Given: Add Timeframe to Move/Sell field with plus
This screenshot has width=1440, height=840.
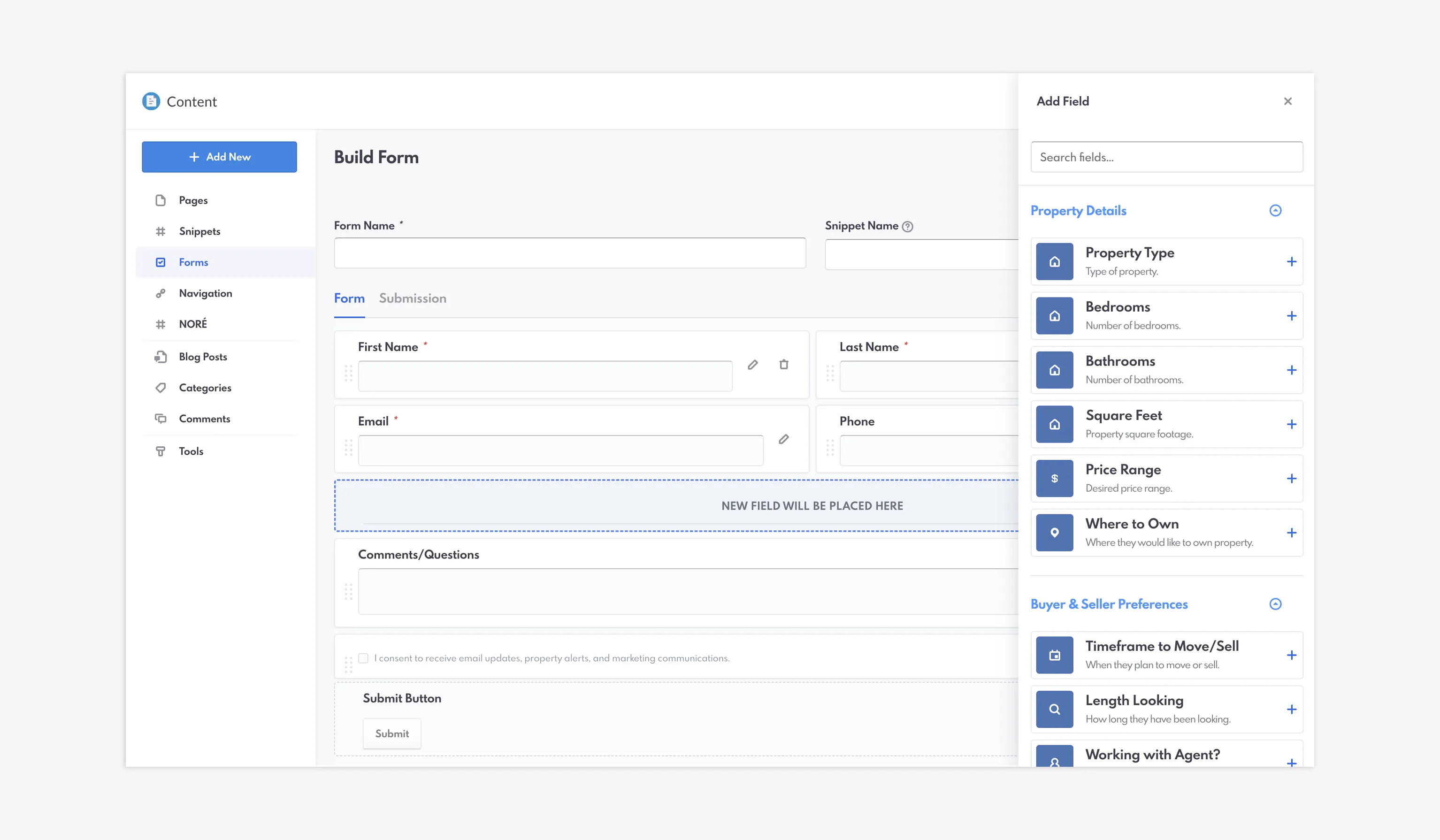Looking at the screenshot, I should click(x=1291, y=656).
